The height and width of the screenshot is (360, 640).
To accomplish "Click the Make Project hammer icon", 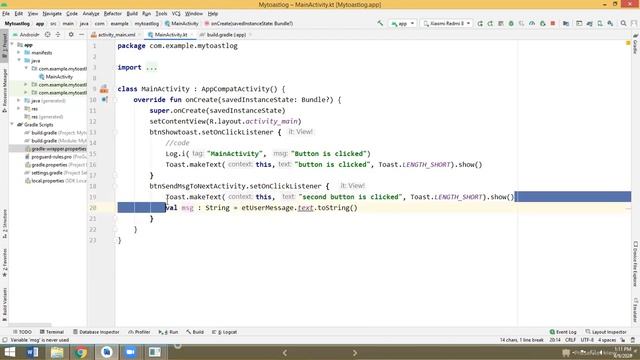I will (380, 23).
